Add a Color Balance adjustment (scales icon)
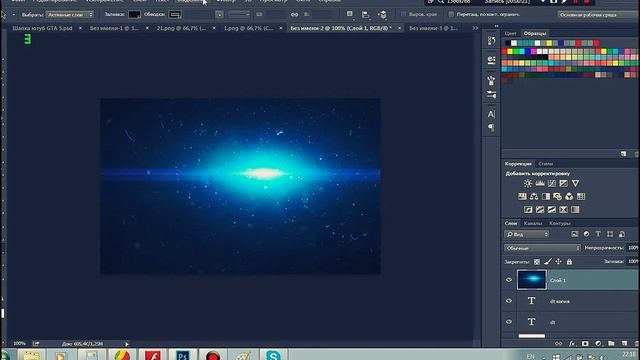 [534, 196]
